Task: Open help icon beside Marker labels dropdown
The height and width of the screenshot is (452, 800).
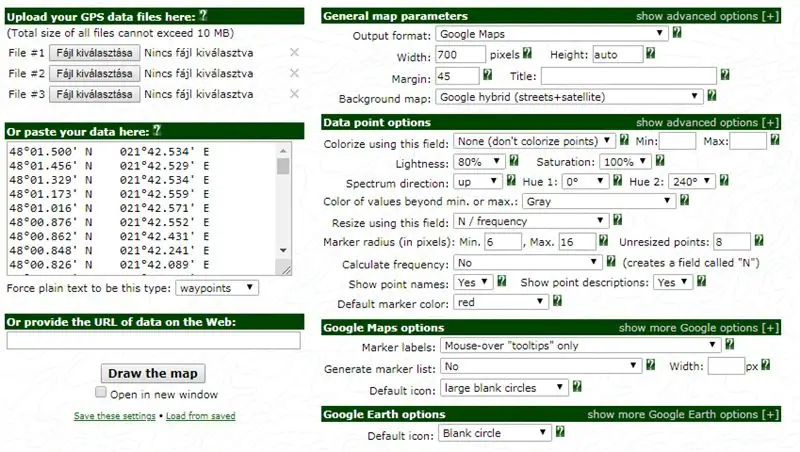Action: (730, 344)
